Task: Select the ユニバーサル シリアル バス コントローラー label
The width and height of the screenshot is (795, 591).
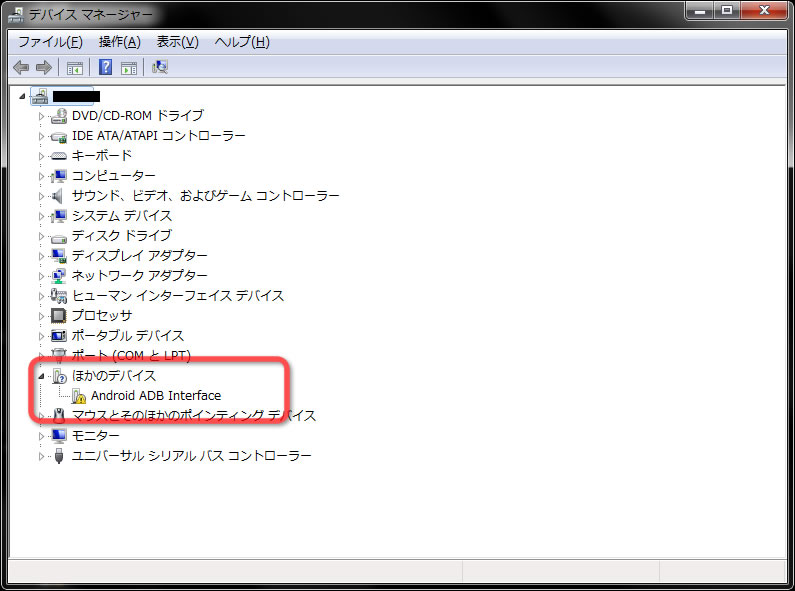Action: coord(192,456)
